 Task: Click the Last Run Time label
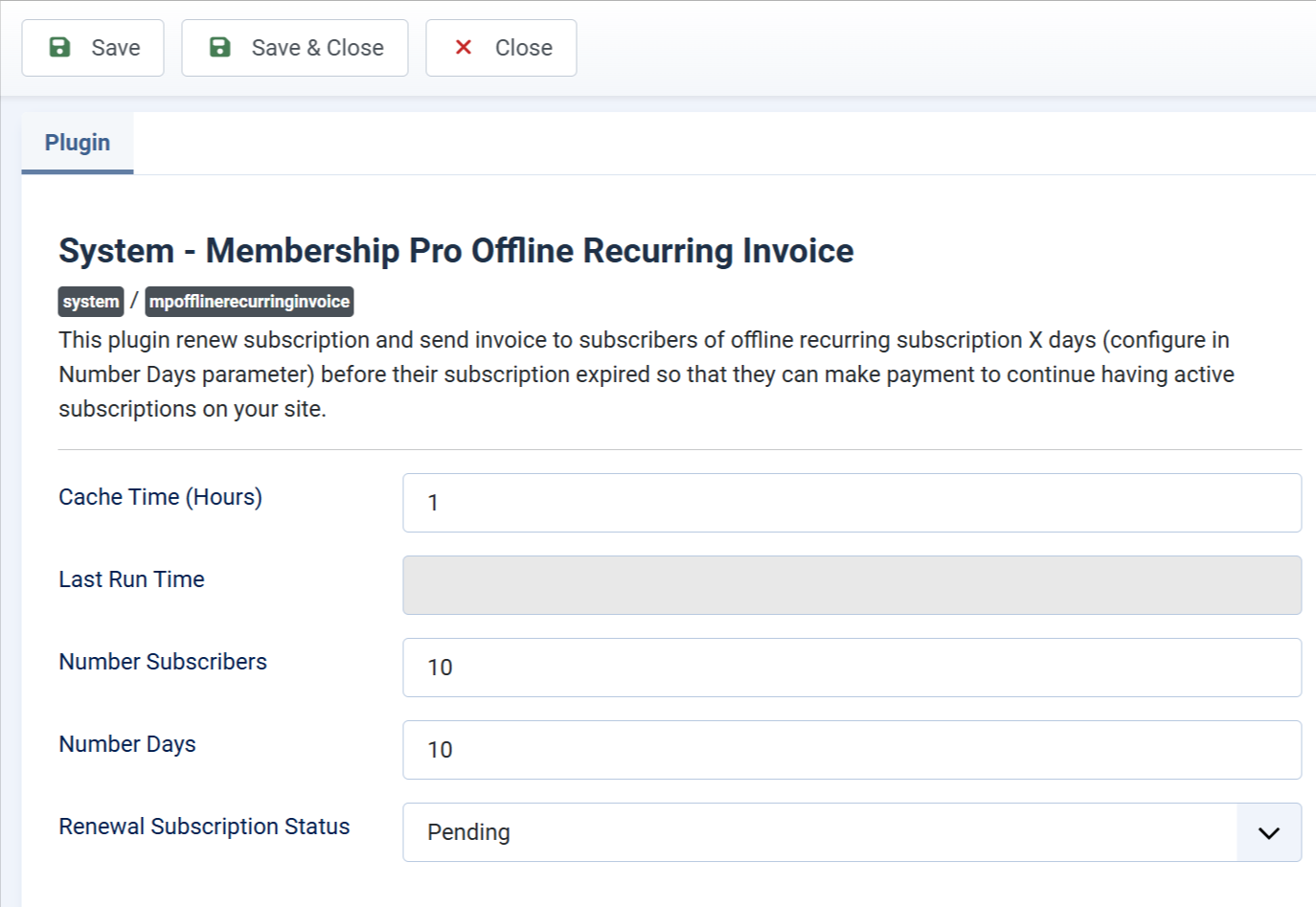click(131, 579)
